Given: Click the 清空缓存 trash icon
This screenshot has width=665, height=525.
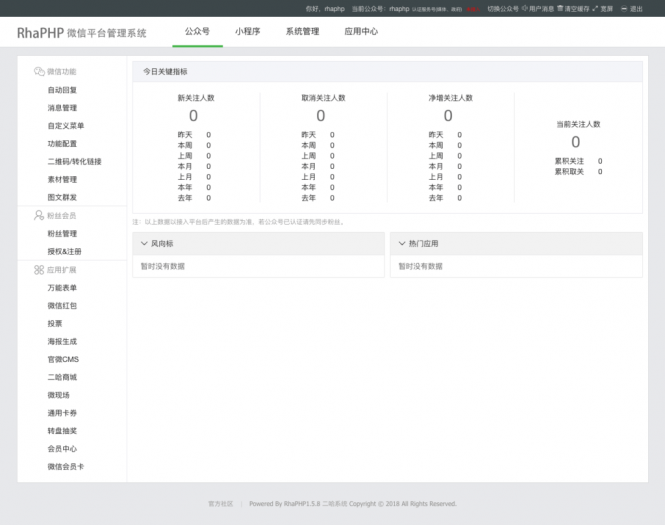Looking at the screenshot, I should point(560,8).
